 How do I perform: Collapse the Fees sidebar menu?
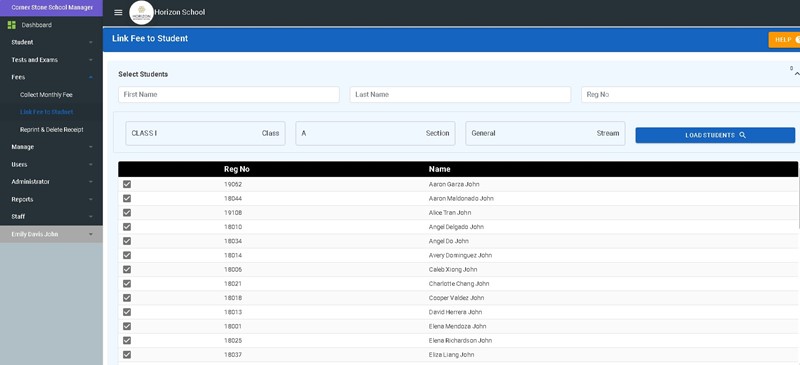(51, 77)
